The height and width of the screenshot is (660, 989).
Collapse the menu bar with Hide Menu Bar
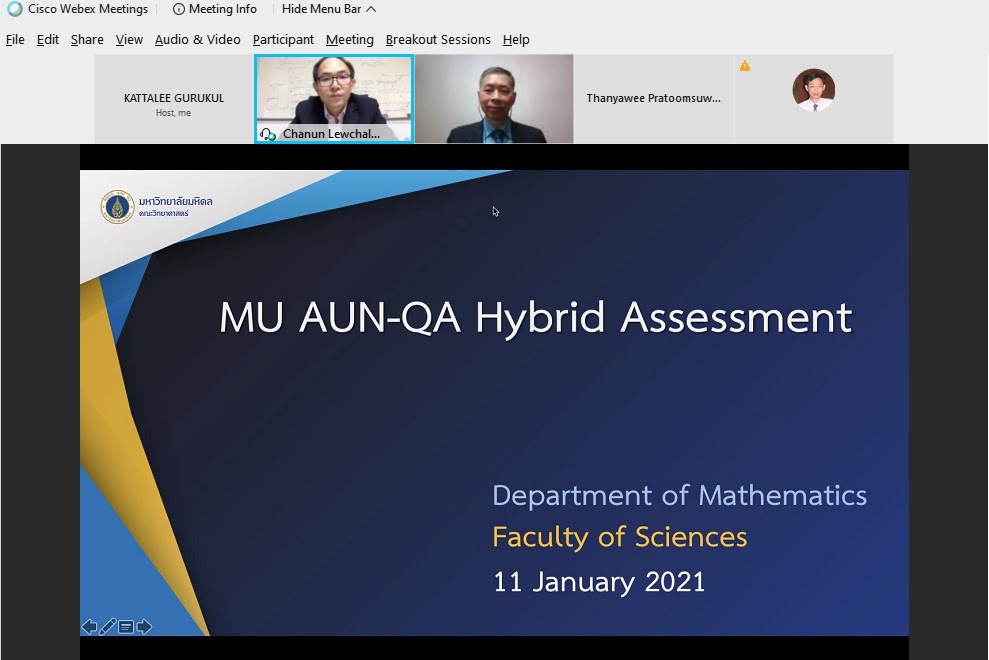[328, 9]
